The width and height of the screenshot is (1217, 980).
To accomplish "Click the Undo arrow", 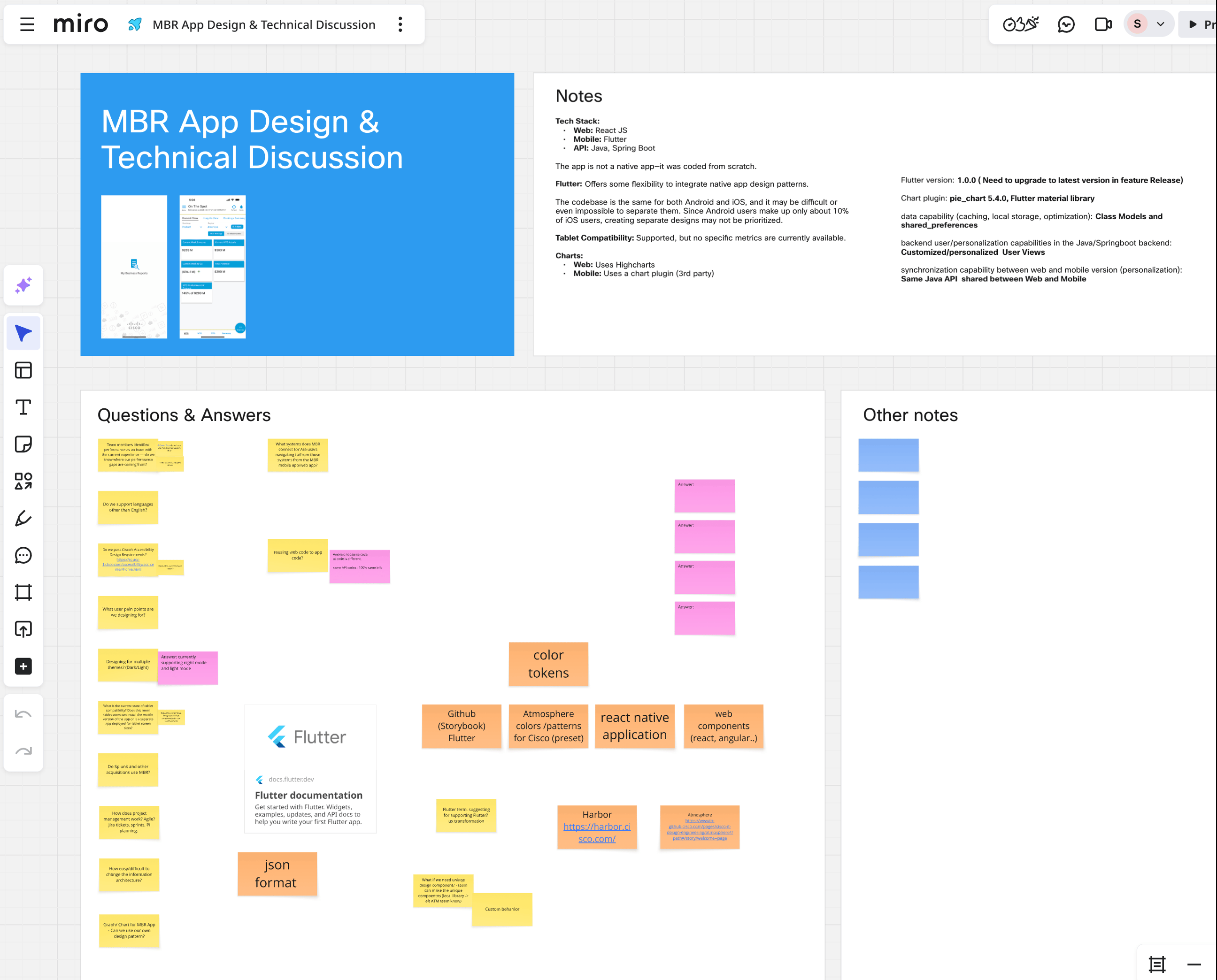I will click(23, 714).
